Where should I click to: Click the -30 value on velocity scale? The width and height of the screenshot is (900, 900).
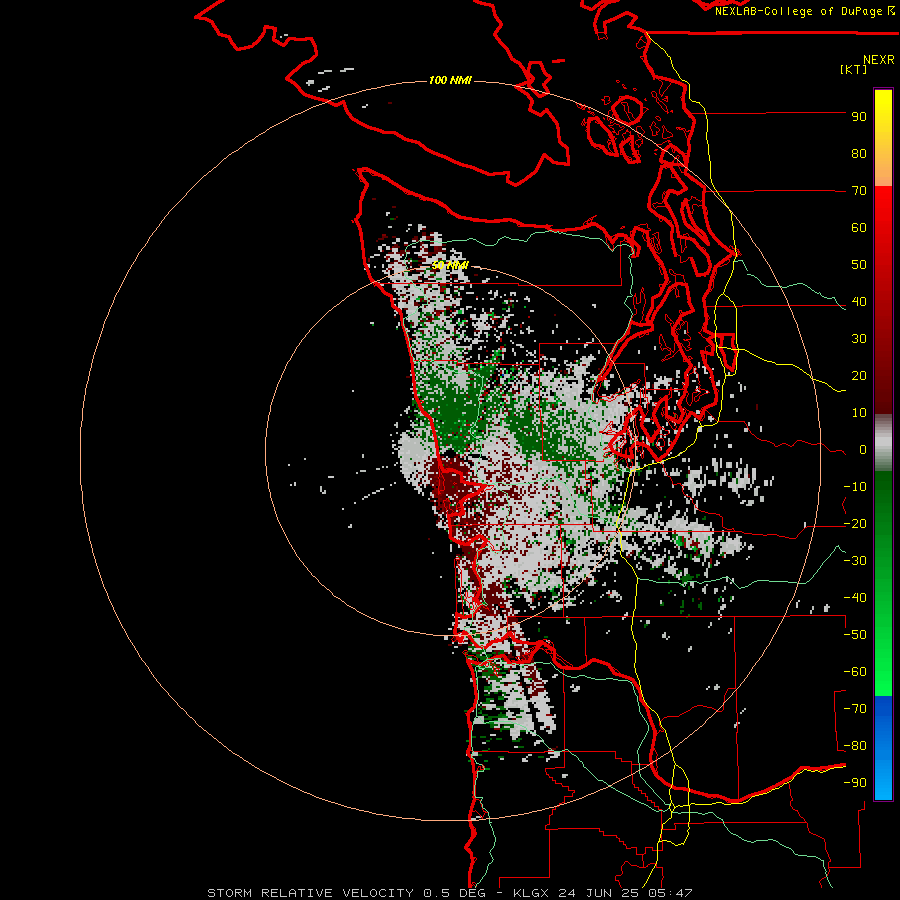pos(855,561)
